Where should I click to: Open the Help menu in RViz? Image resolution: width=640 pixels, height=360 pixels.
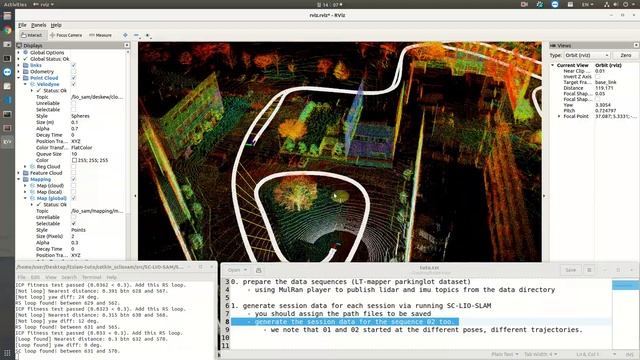point(56,25)
